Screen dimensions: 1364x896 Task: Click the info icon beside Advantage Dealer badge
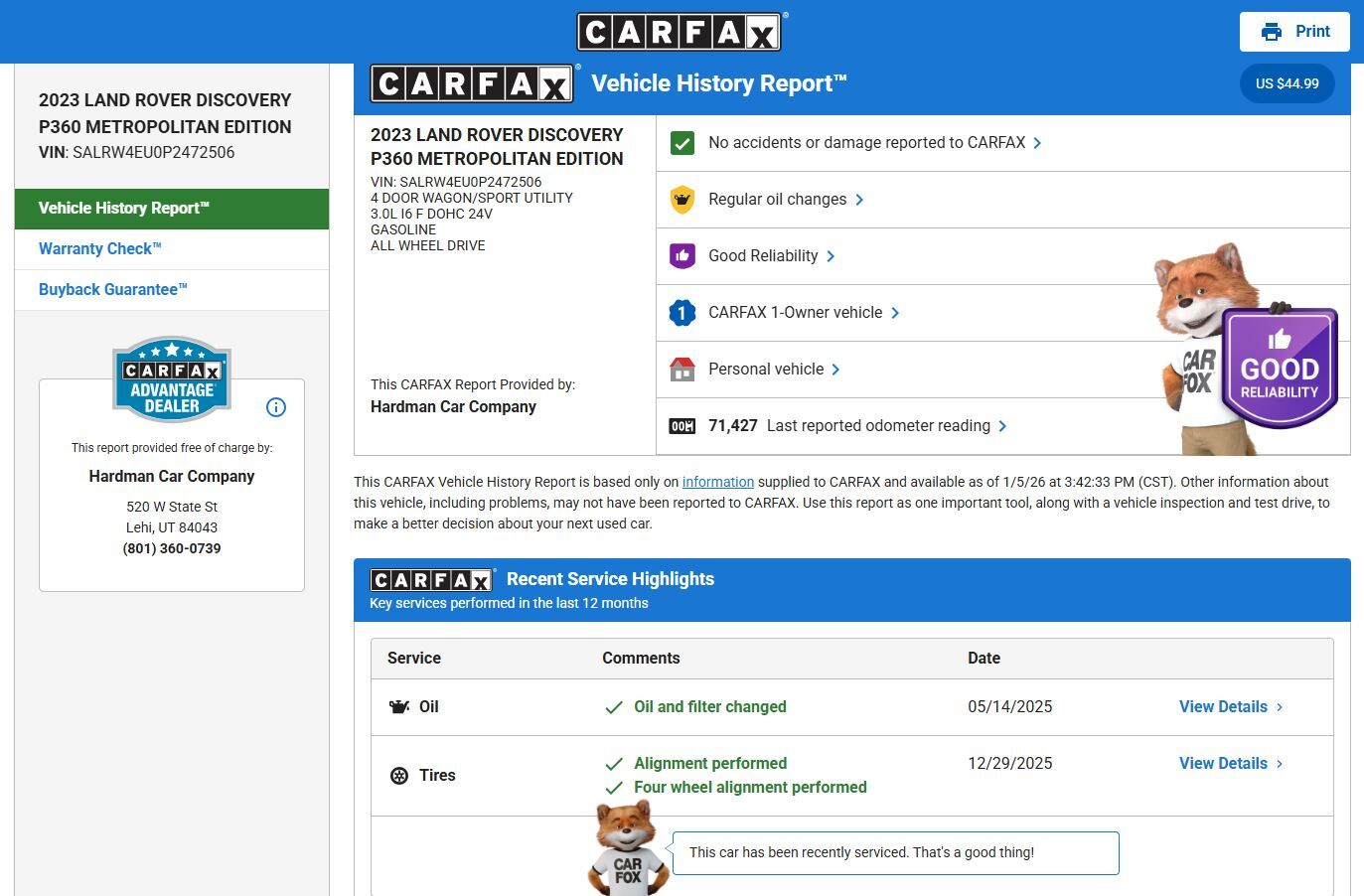click(276, 407)
